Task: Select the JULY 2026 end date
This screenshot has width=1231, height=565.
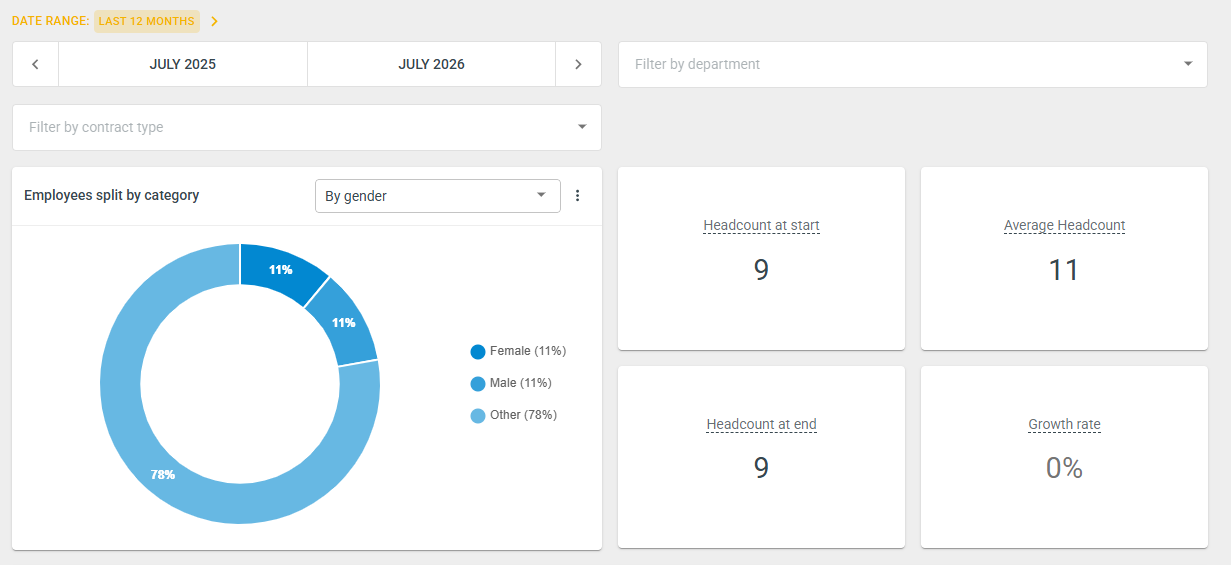Action: [431, 64]
